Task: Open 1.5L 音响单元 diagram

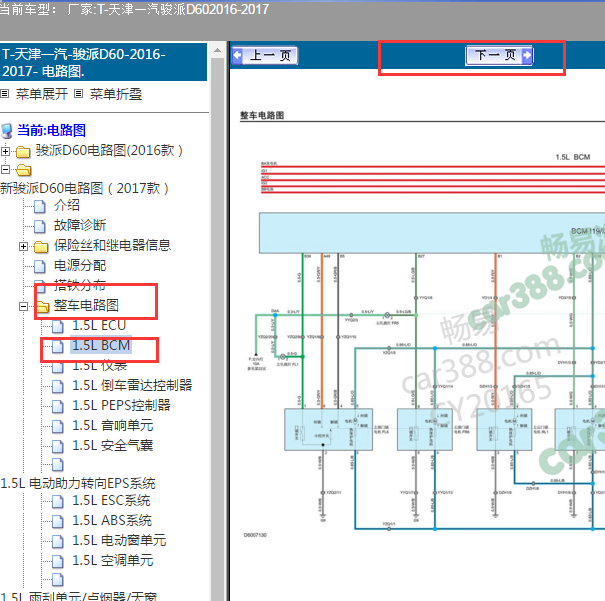Action: click(113, 425)
